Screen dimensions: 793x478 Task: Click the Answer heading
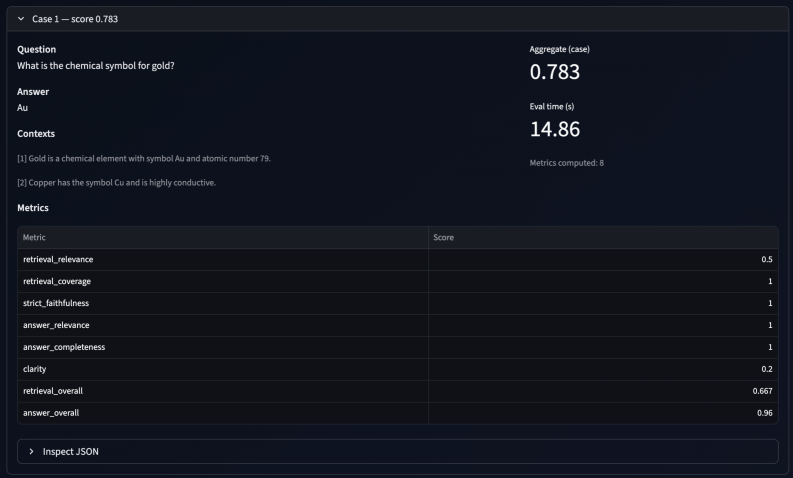click(33, 92)
